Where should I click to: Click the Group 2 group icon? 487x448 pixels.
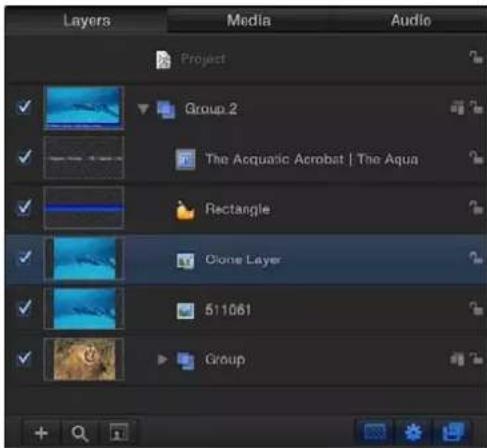point(166,109)
